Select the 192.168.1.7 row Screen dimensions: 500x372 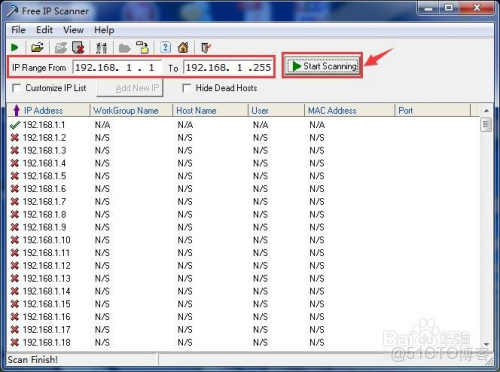243,202
